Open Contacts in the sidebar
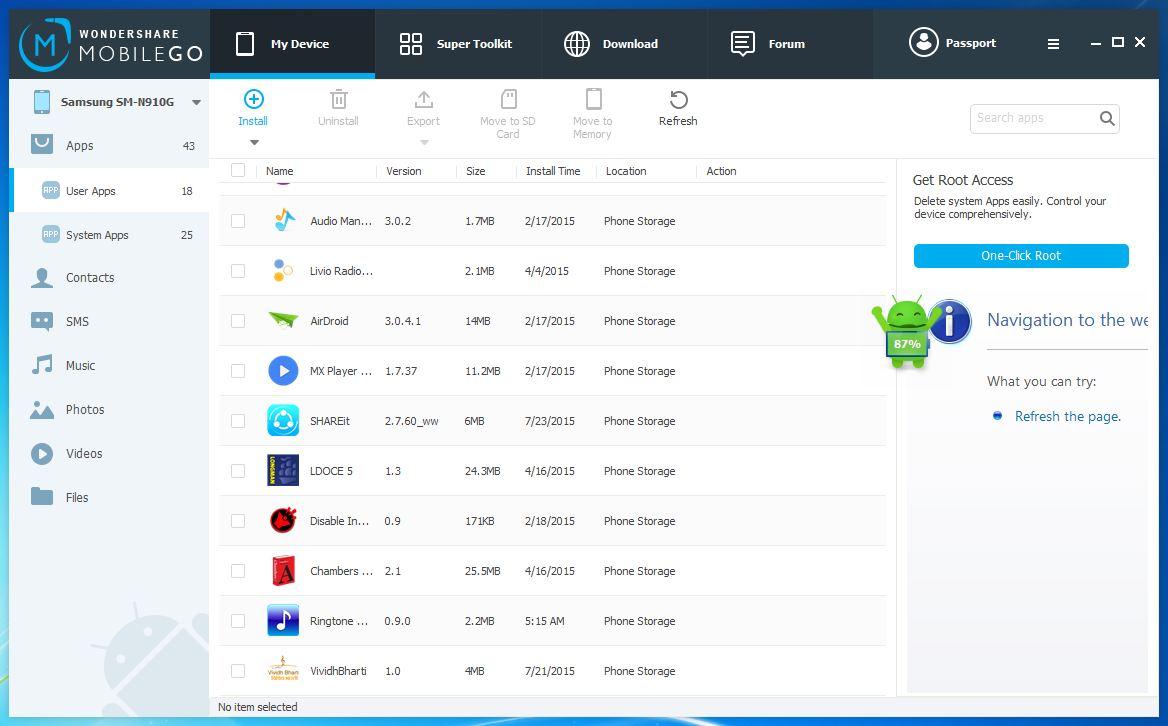The image size is (1168, 726). point(110,278)
